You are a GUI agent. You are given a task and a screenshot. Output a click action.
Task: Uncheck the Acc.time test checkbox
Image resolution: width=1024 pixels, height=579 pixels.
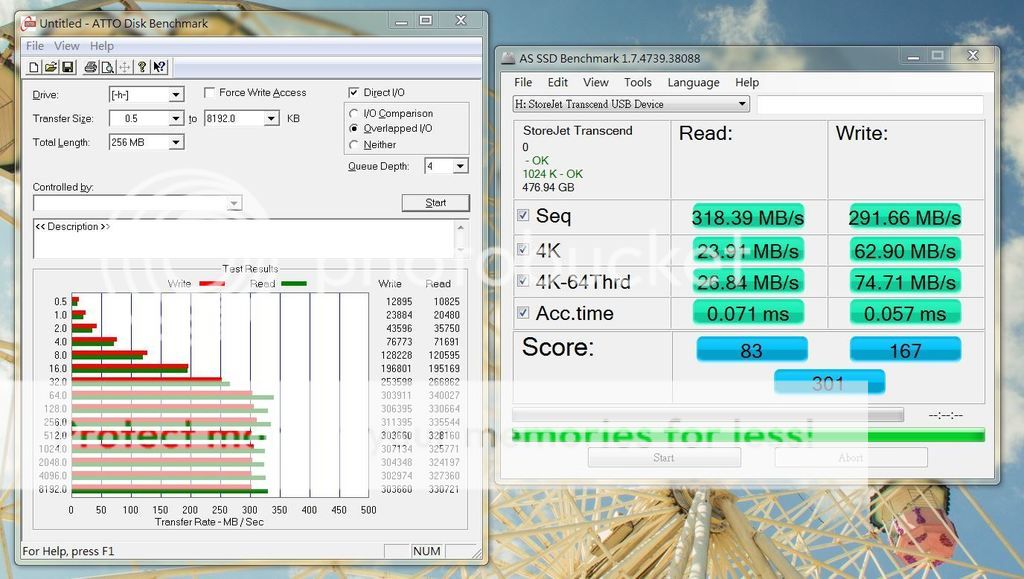[523, 312]
